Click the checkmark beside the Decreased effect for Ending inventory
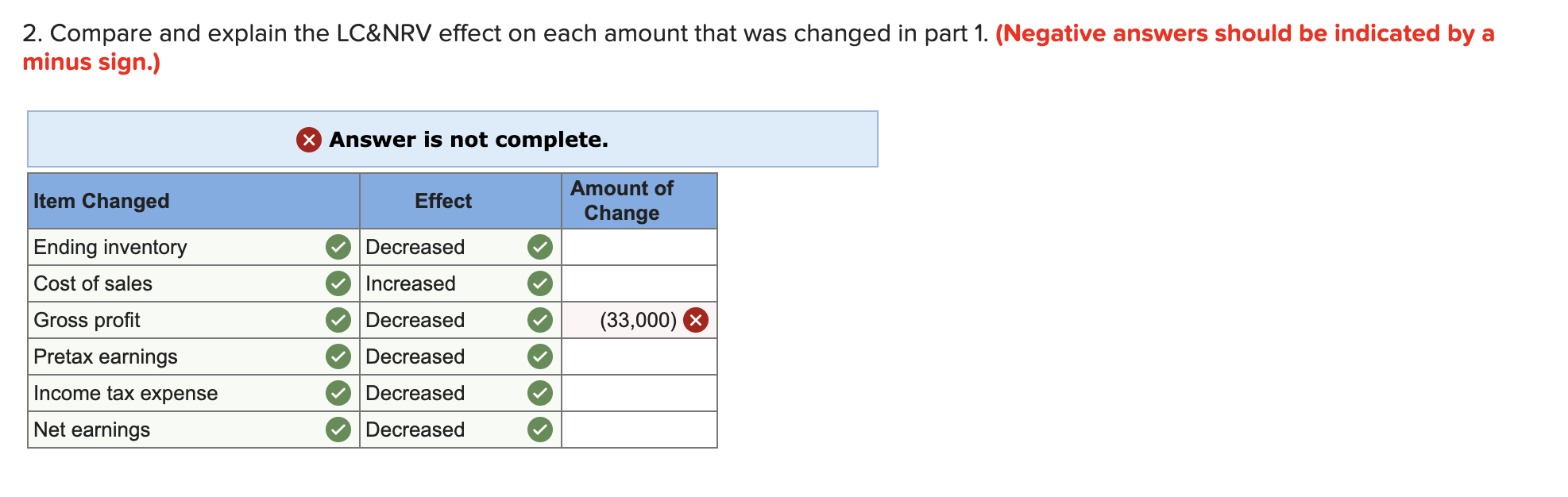Viewport: 1568px width, 497px height. [x=540, y=247]
